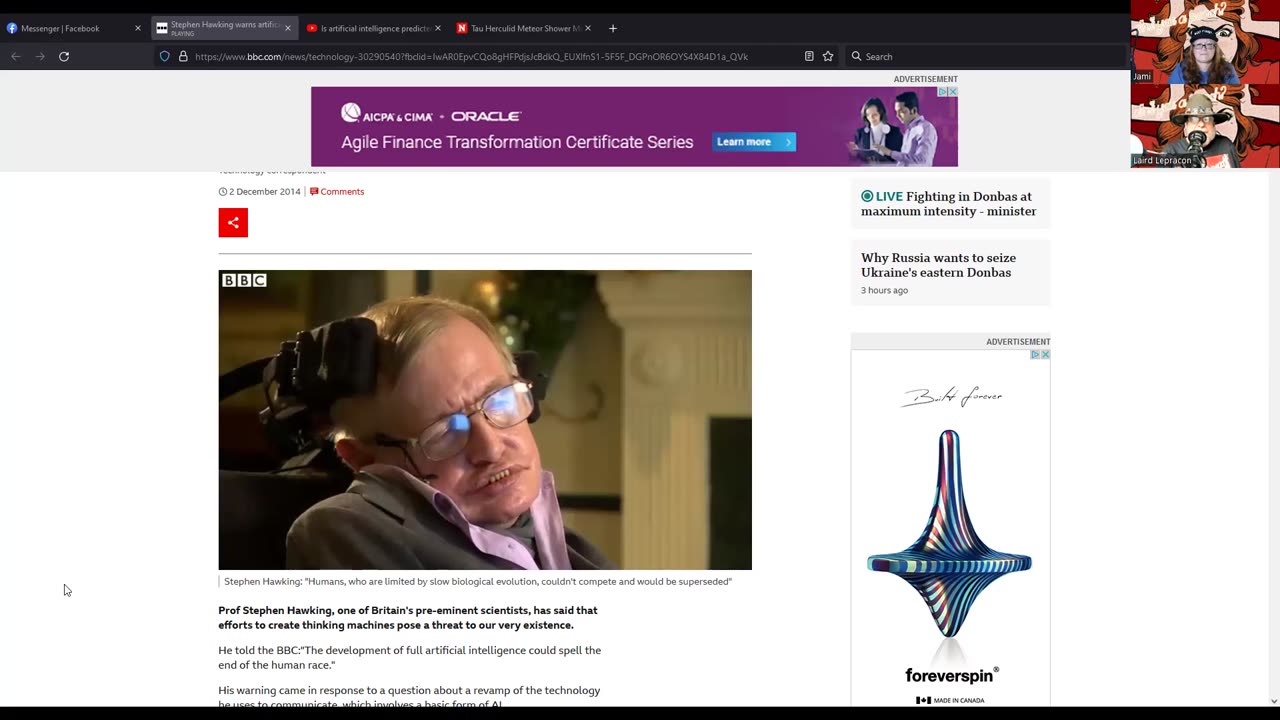The height and width of the screenshot is (720, 1280).
Task: Close the artificial intelligence YouTube tab
Action: pos(438,28)
